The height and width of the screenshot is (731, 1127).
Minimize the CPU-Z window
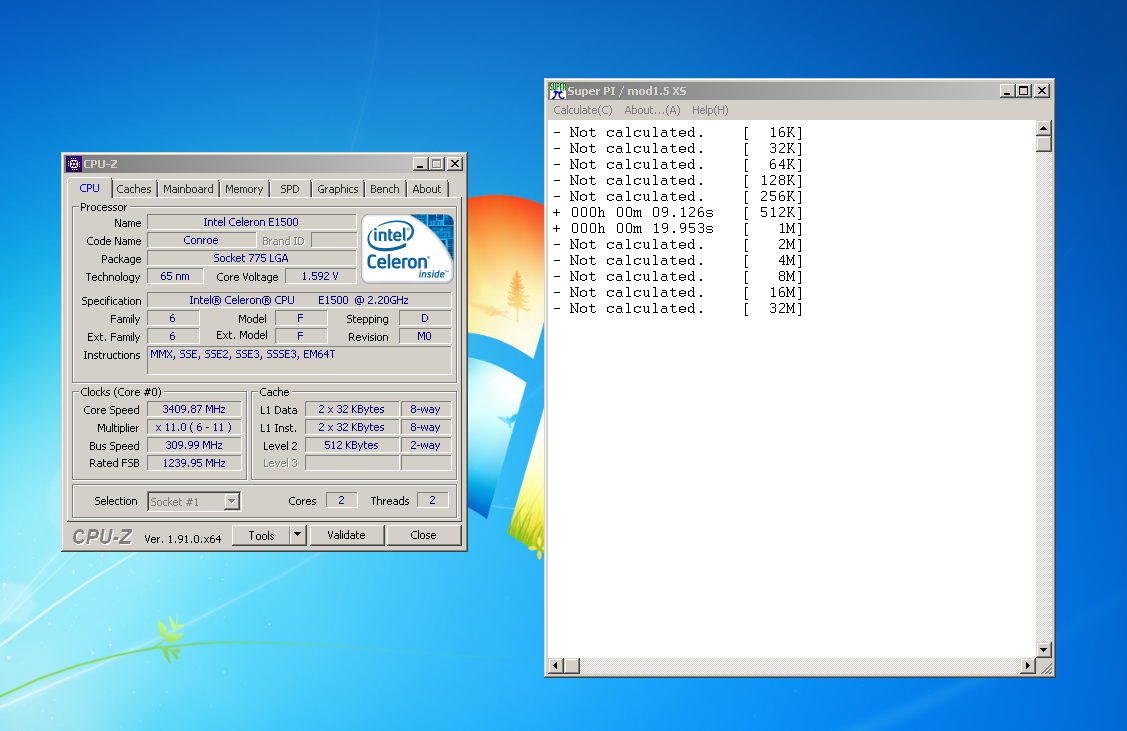421,164
